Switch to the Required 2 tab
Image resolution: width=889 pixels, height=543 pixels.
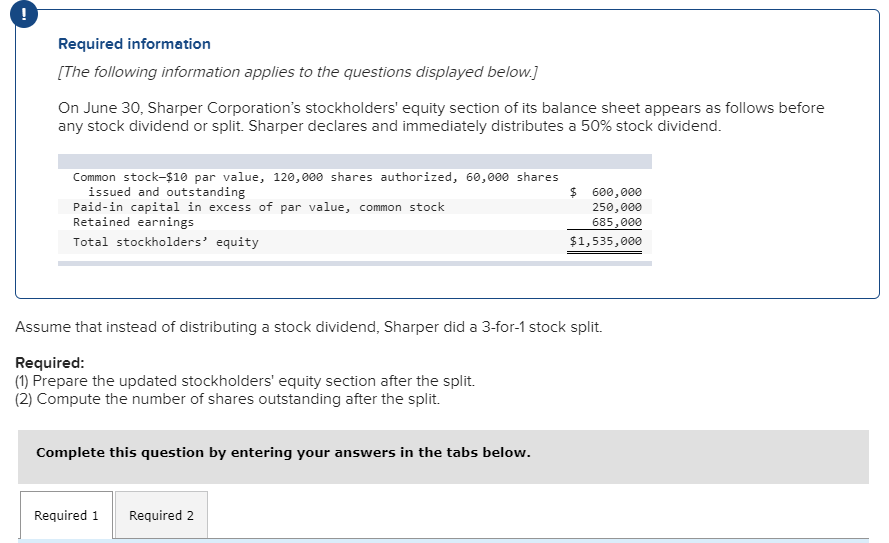pos(162,515)
